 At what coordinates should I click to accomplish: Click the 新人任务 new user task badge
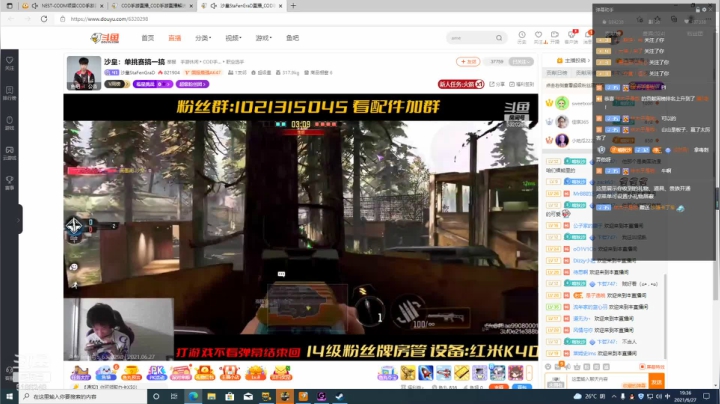pyautogui.click(x=461, y=84)
